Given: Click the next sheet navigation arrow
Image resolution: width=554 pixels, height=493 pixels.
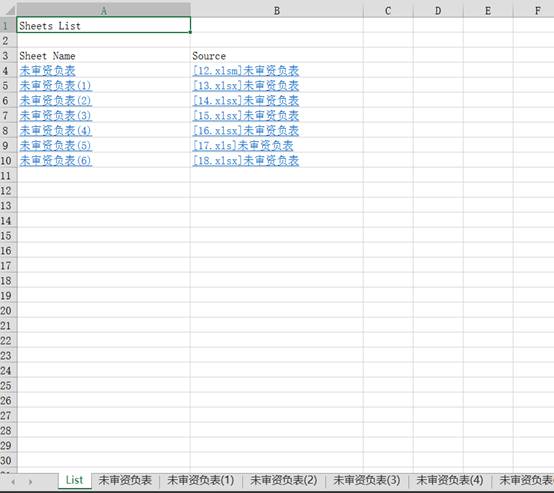Looking at the screenshot, I should pyautogui.click(x=30, y=481).
